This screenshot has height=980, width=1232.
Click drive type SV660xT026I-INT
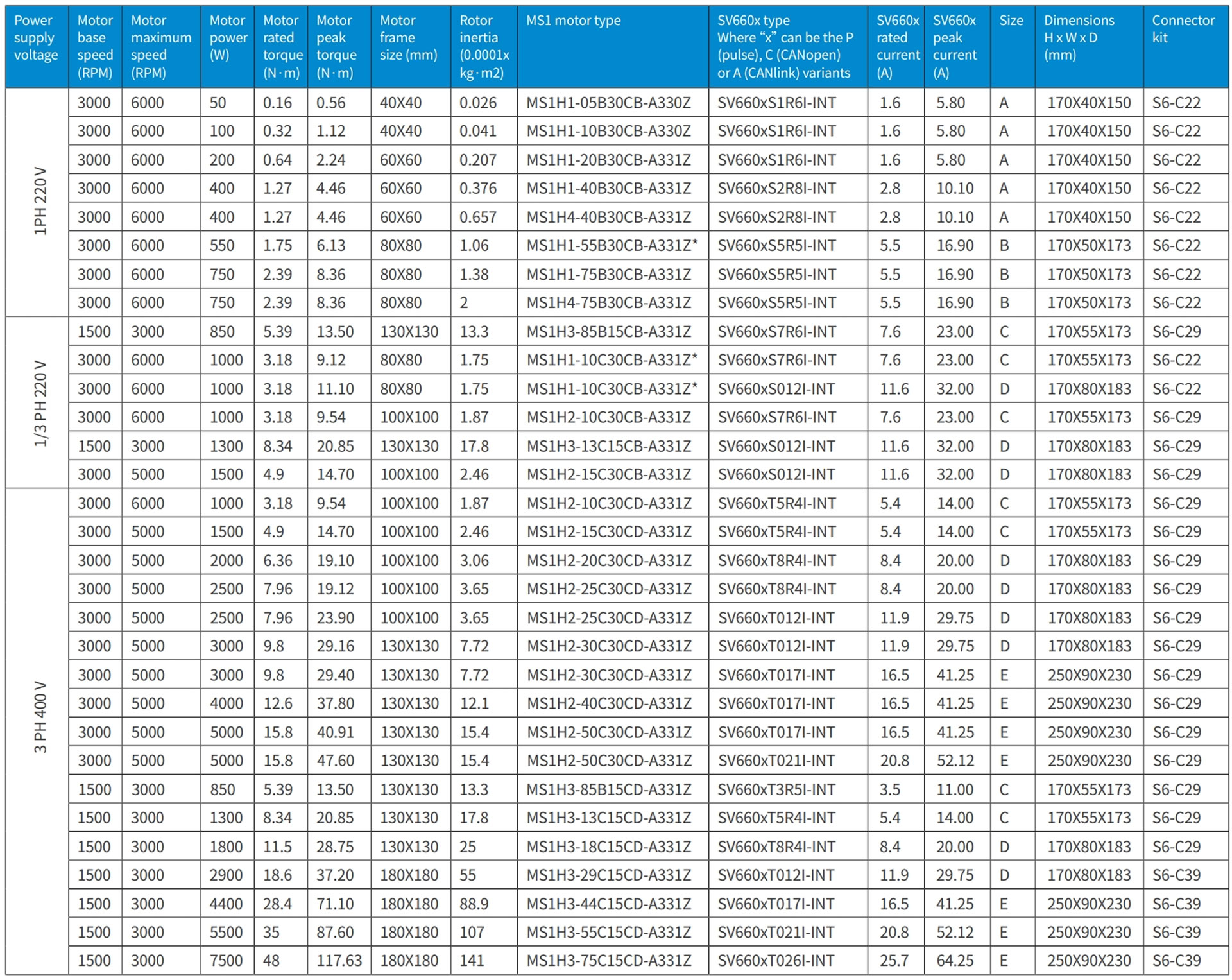click(776, 961)
